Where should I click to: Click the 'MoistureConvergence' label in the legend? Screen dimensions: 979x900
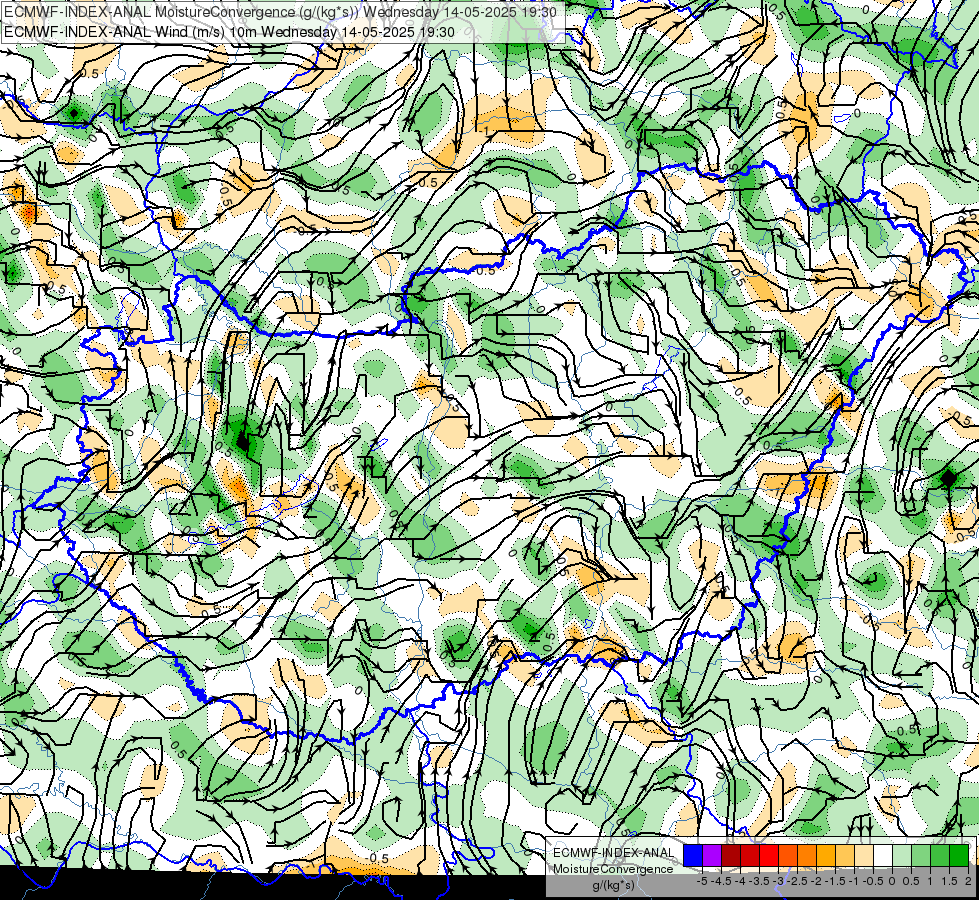(613, 869)
